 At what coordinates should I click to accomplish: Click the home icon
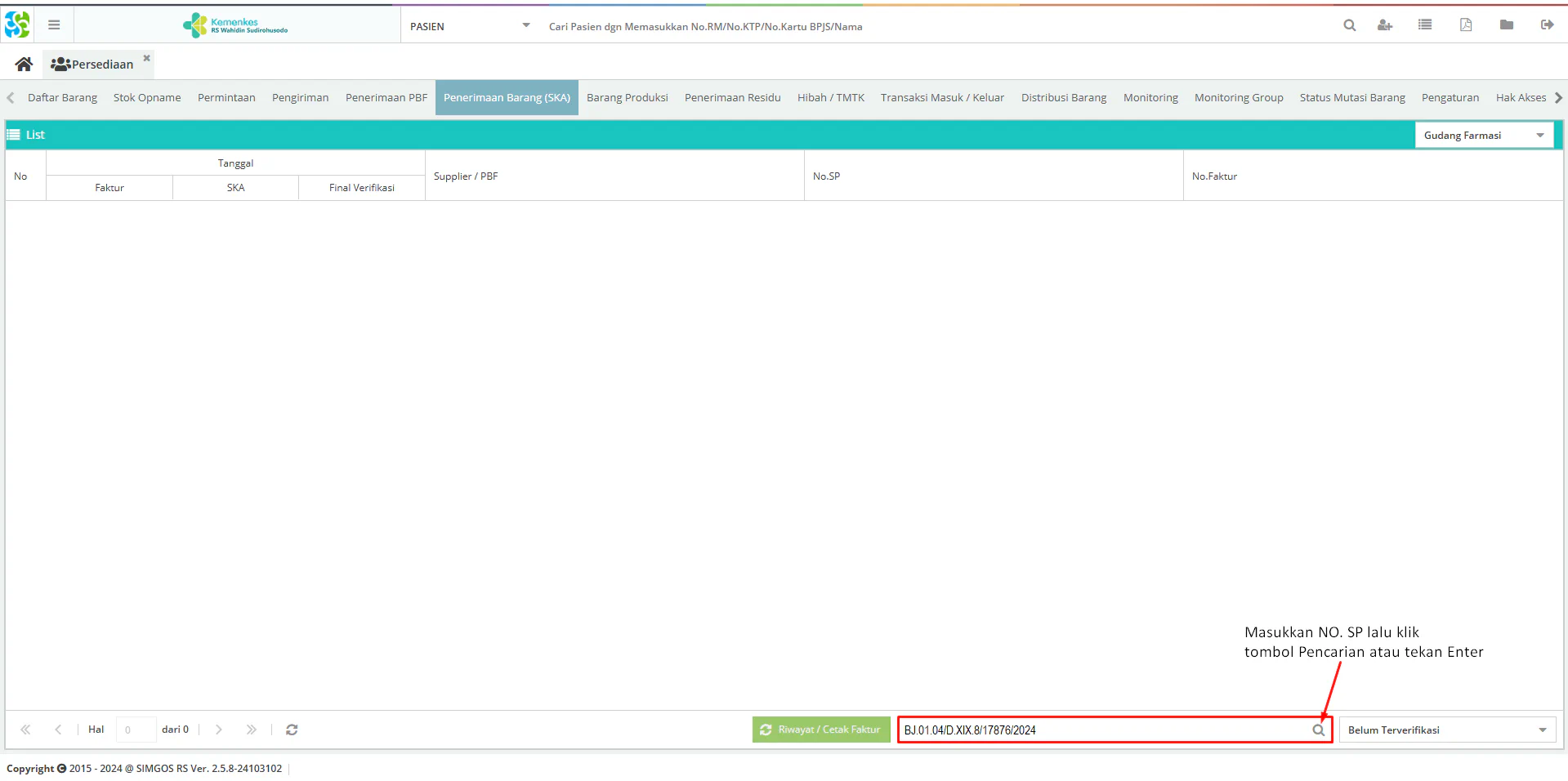tap(24, 64)
